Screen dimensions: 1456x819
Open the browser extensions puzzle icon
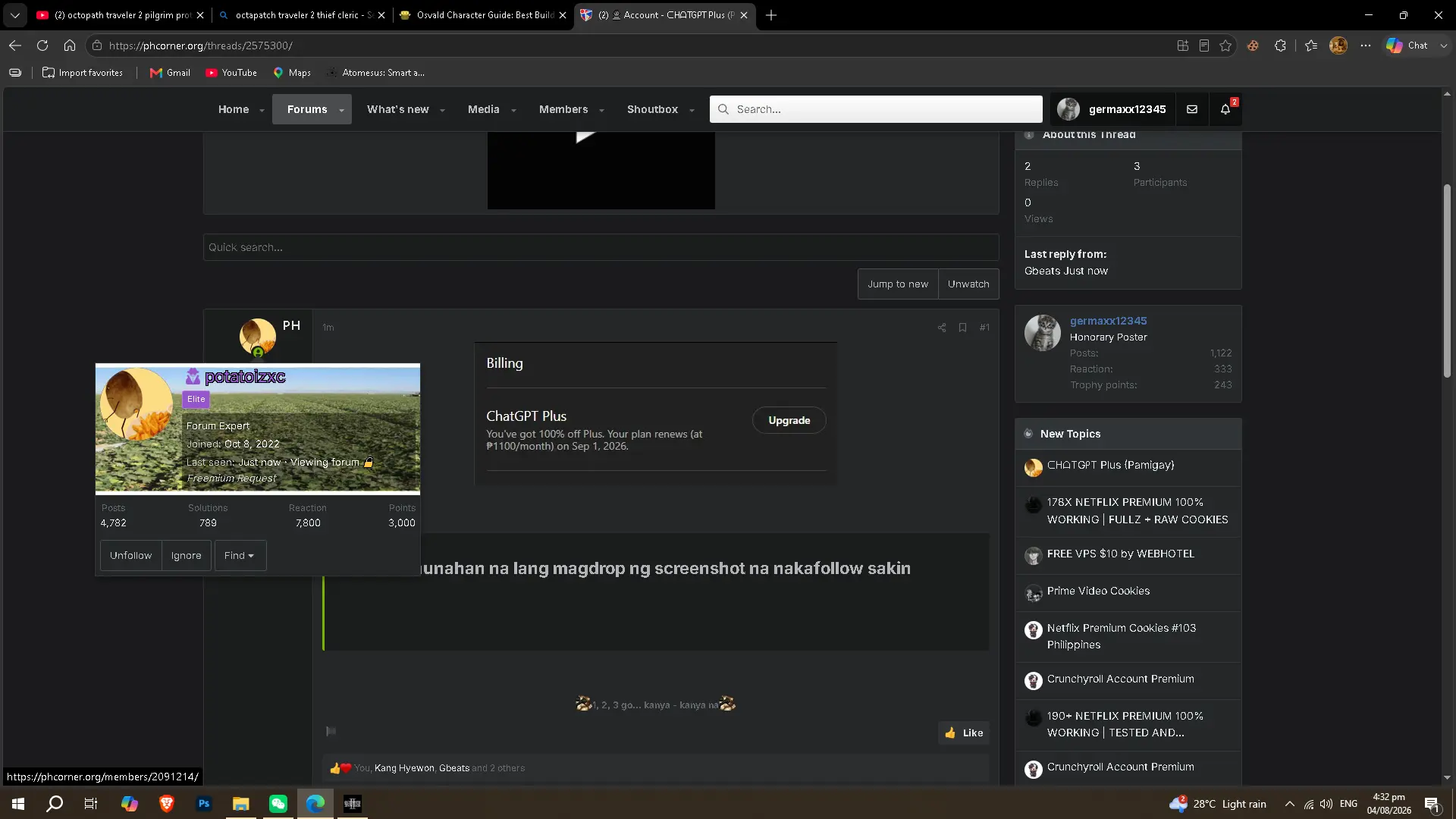coord(1281,45)
